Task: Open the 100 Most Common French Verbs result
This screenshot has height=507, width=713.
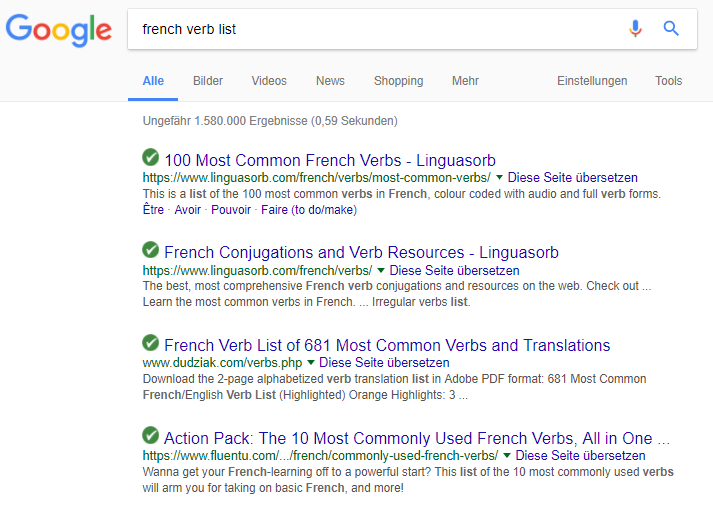Action: [x=329, y=160]
